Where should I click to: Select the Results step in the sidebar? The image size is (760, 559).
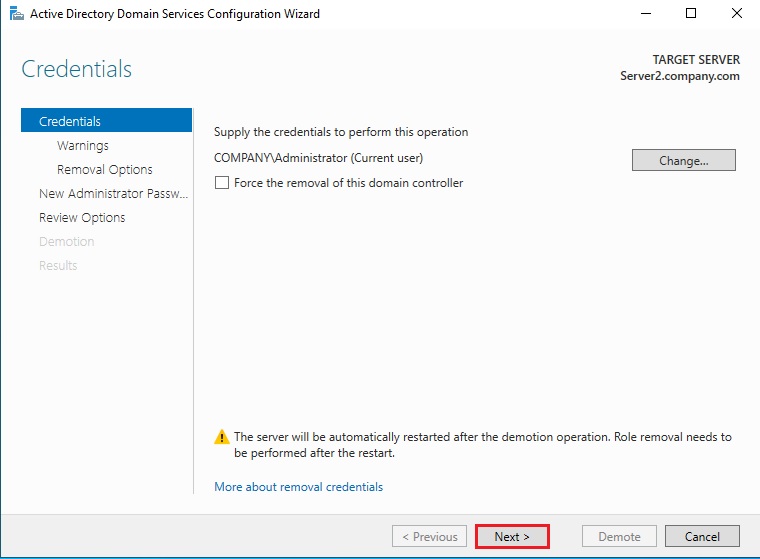click(x=58, y=265)
